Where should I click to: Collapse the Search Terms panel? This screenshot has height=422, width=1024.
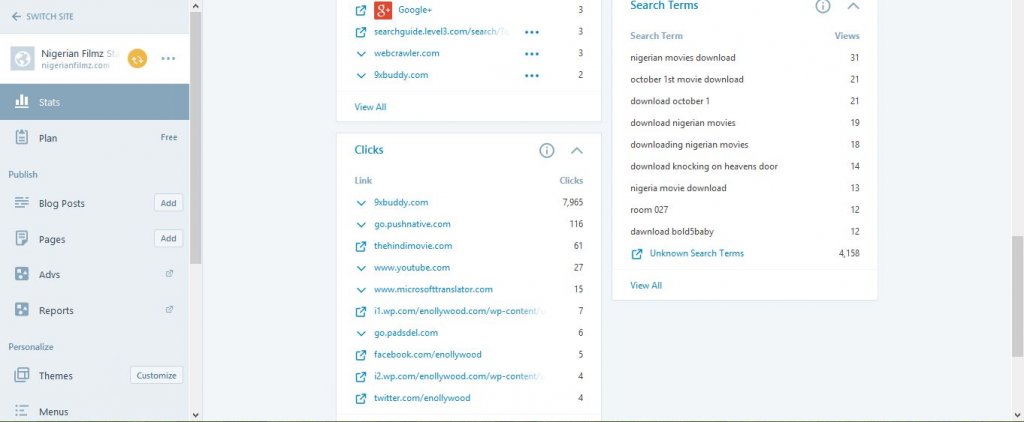(853, 6)
